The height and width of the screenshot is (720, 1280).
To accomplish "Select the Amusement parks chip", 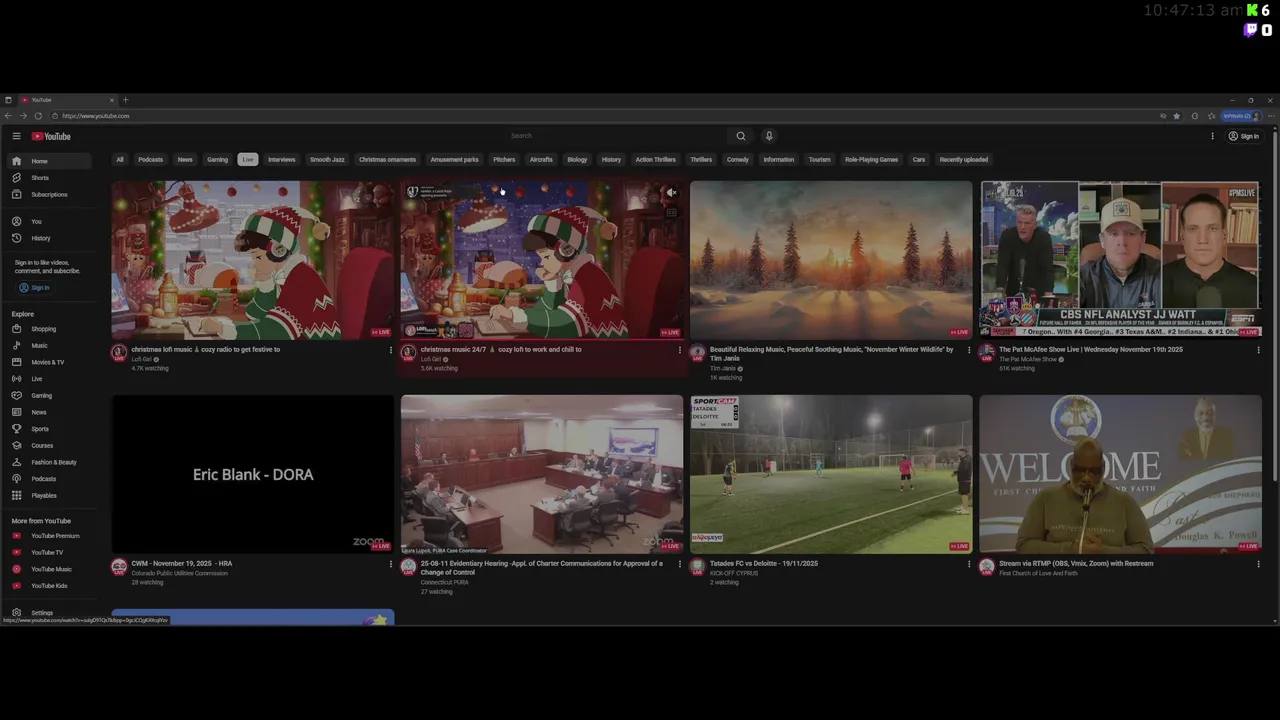I will pyautogui.click(x=454, y=159).
